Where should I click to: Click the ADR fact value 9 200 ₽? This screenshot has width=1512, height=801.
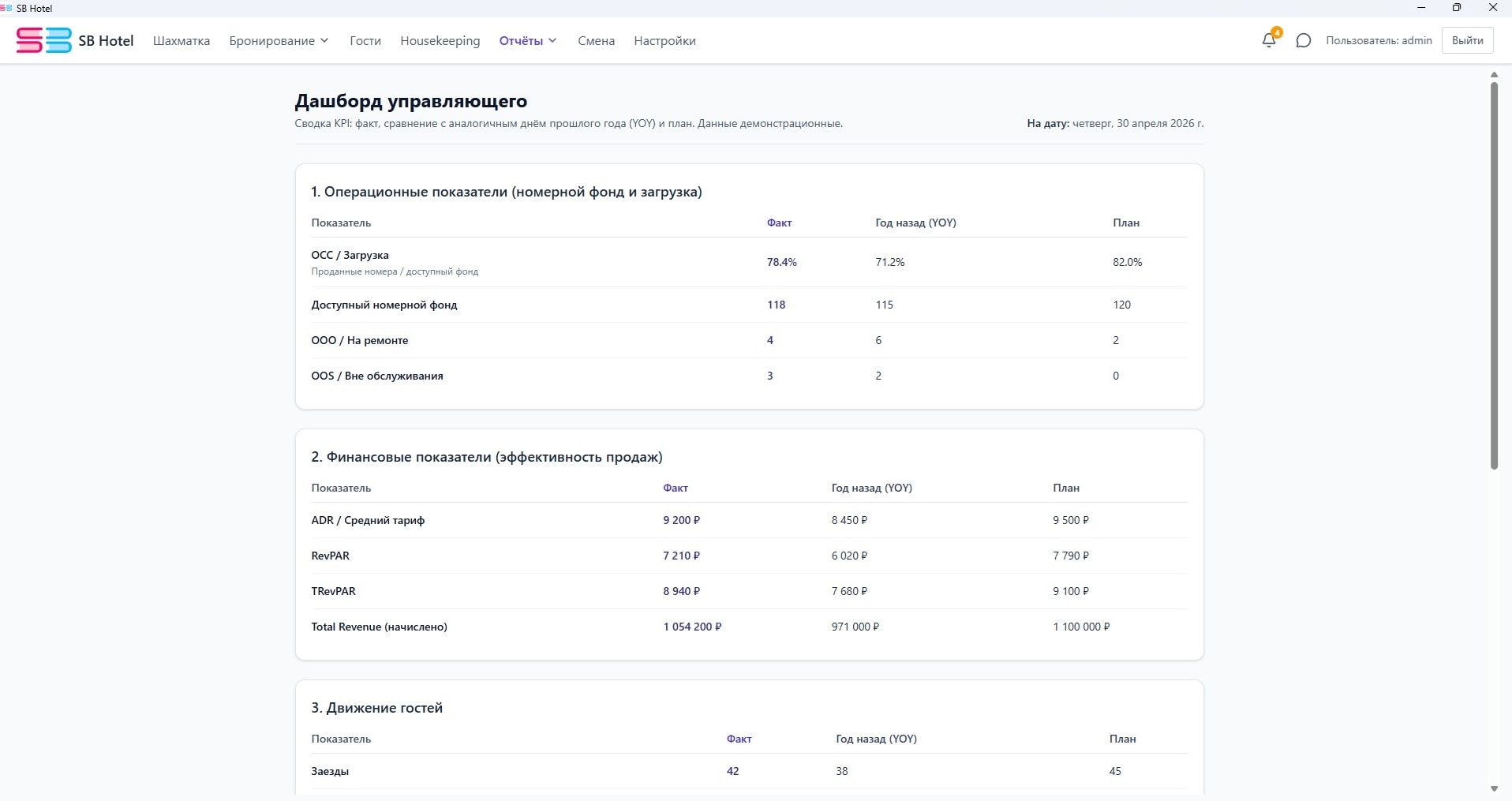(681, 520)
